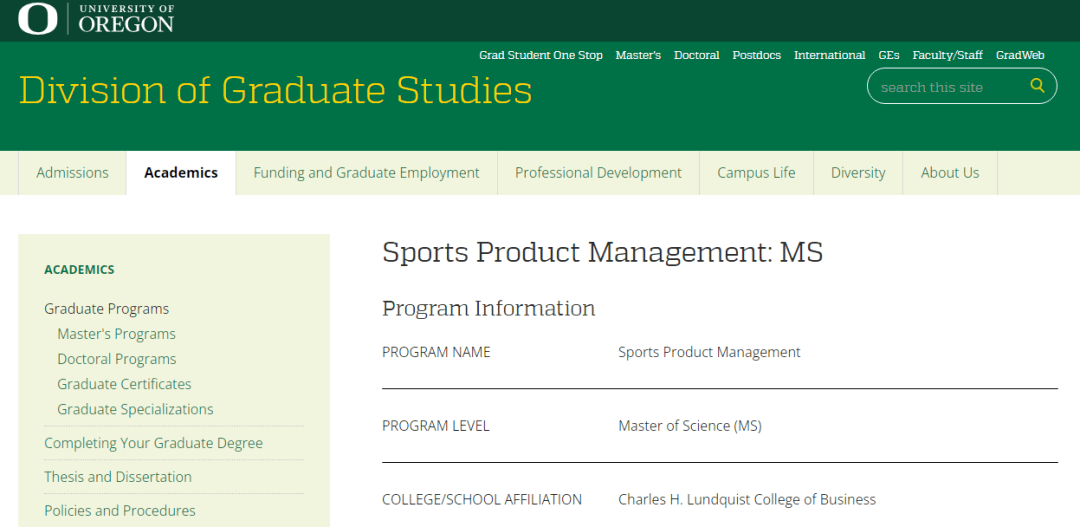Image resolution: width=1080 pixels, height=527 pixels.
Task: Open Thesis and Dissertation sidebar link
Action: point(118,477)
